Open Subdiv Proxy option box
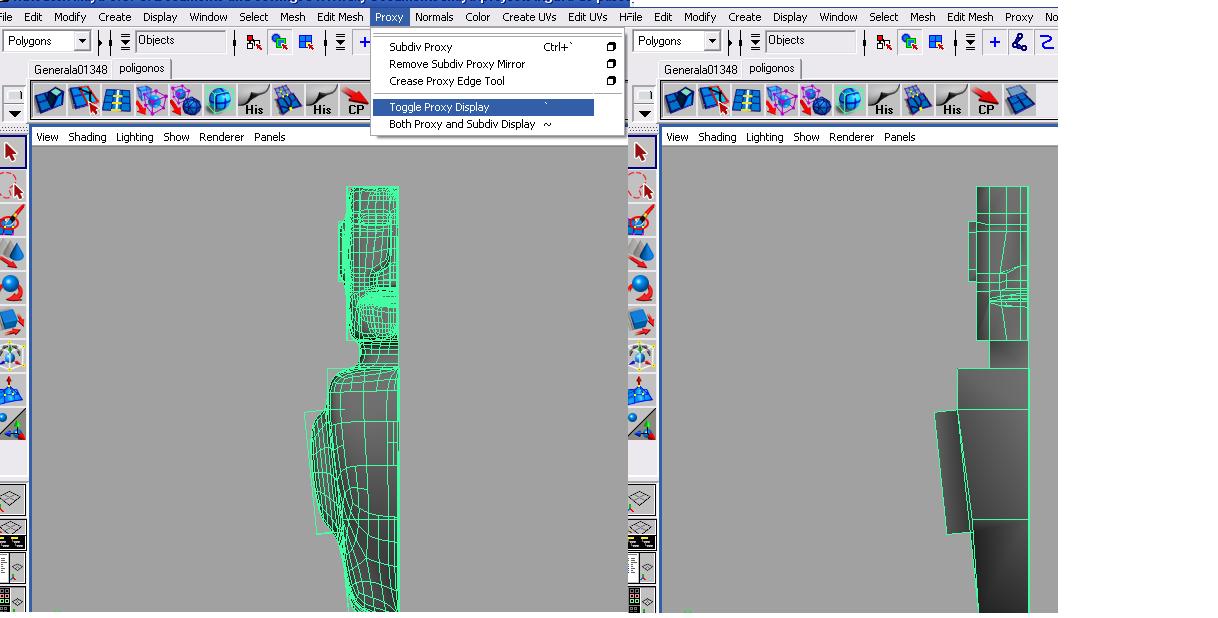 coord(611,47)
